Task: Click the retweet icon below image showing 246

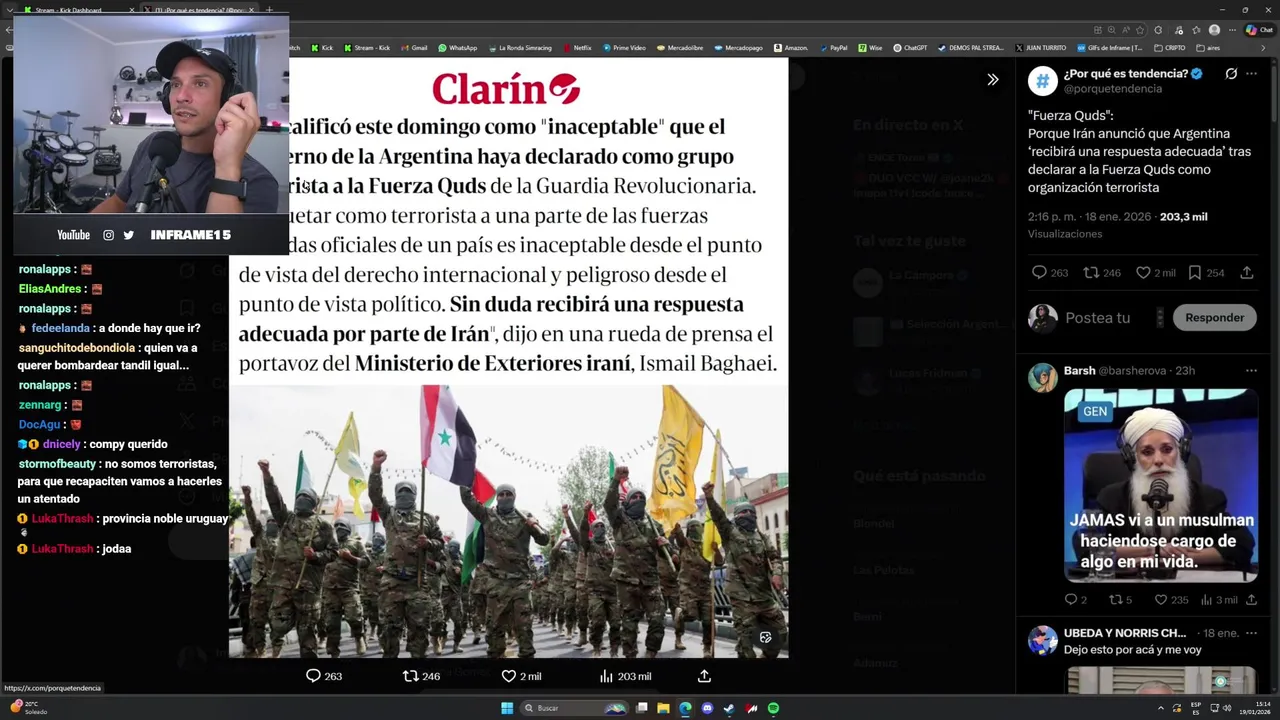Action: pos(410,676)
